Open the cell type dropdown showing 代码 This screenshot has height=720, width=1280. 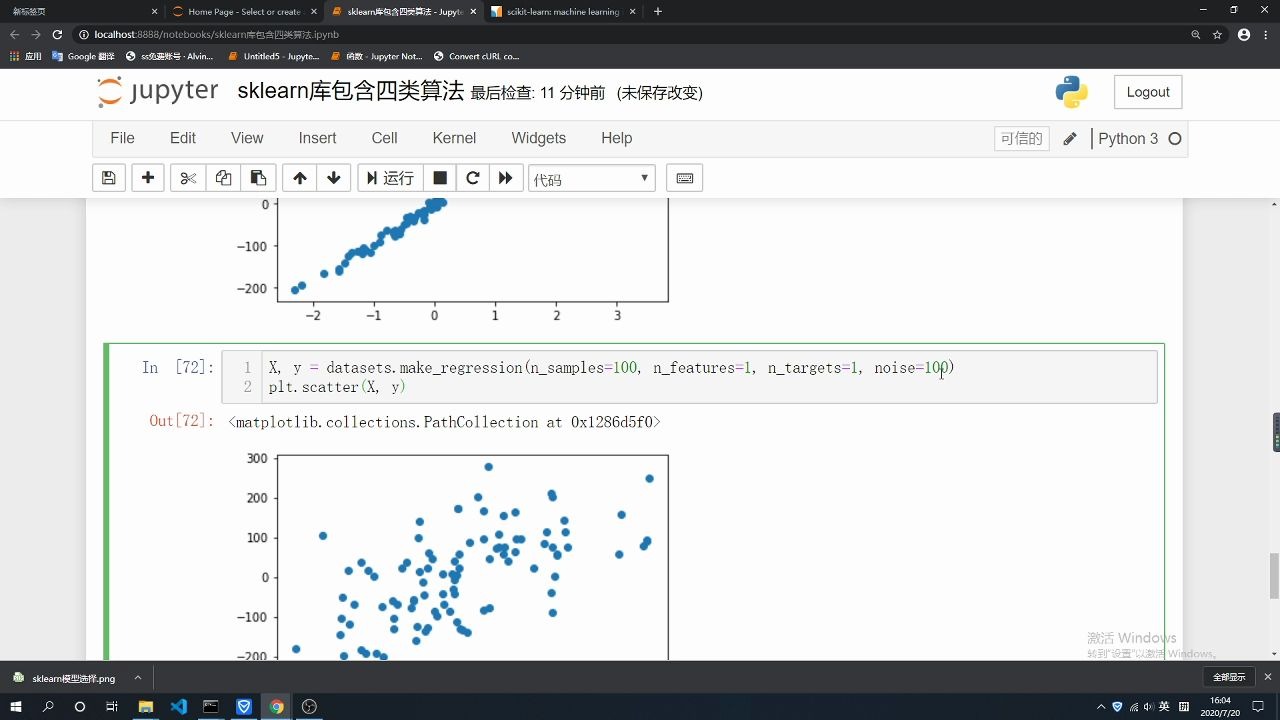(590, 177)
